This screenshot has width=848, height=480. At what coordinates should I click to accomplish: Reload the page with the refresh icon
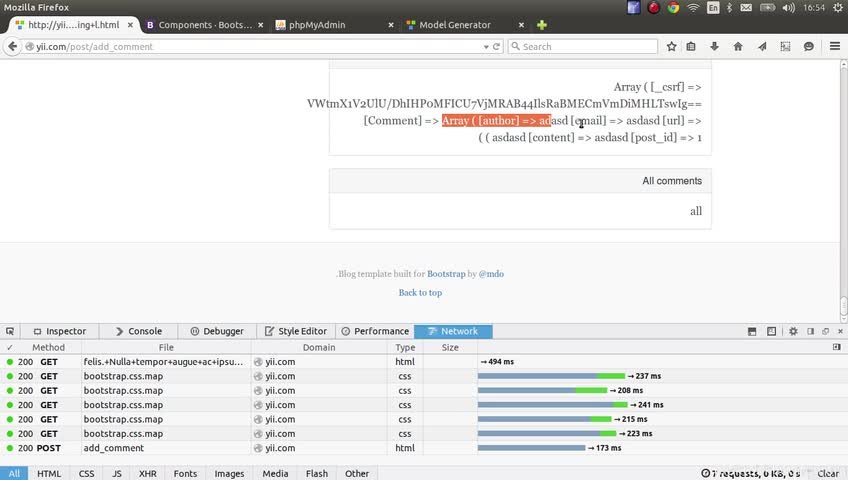click(x=496, y=46)
